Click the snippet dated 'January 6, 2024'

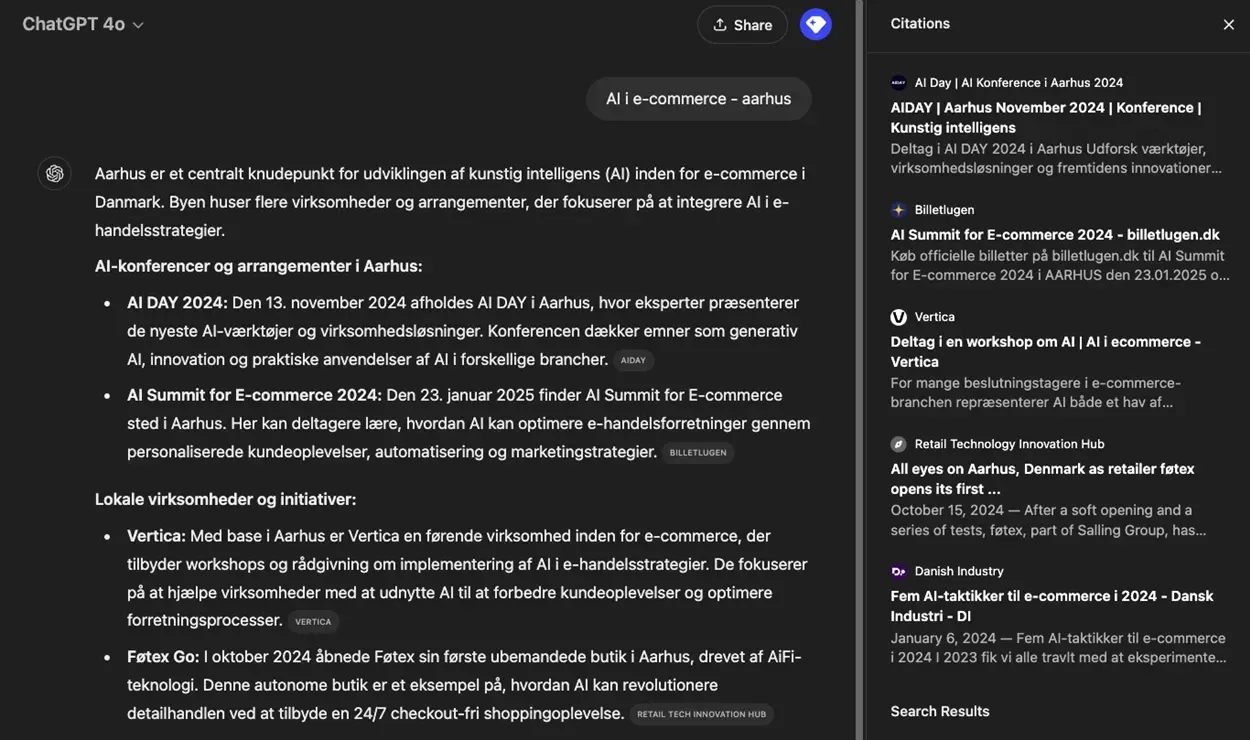point(1058,647)
